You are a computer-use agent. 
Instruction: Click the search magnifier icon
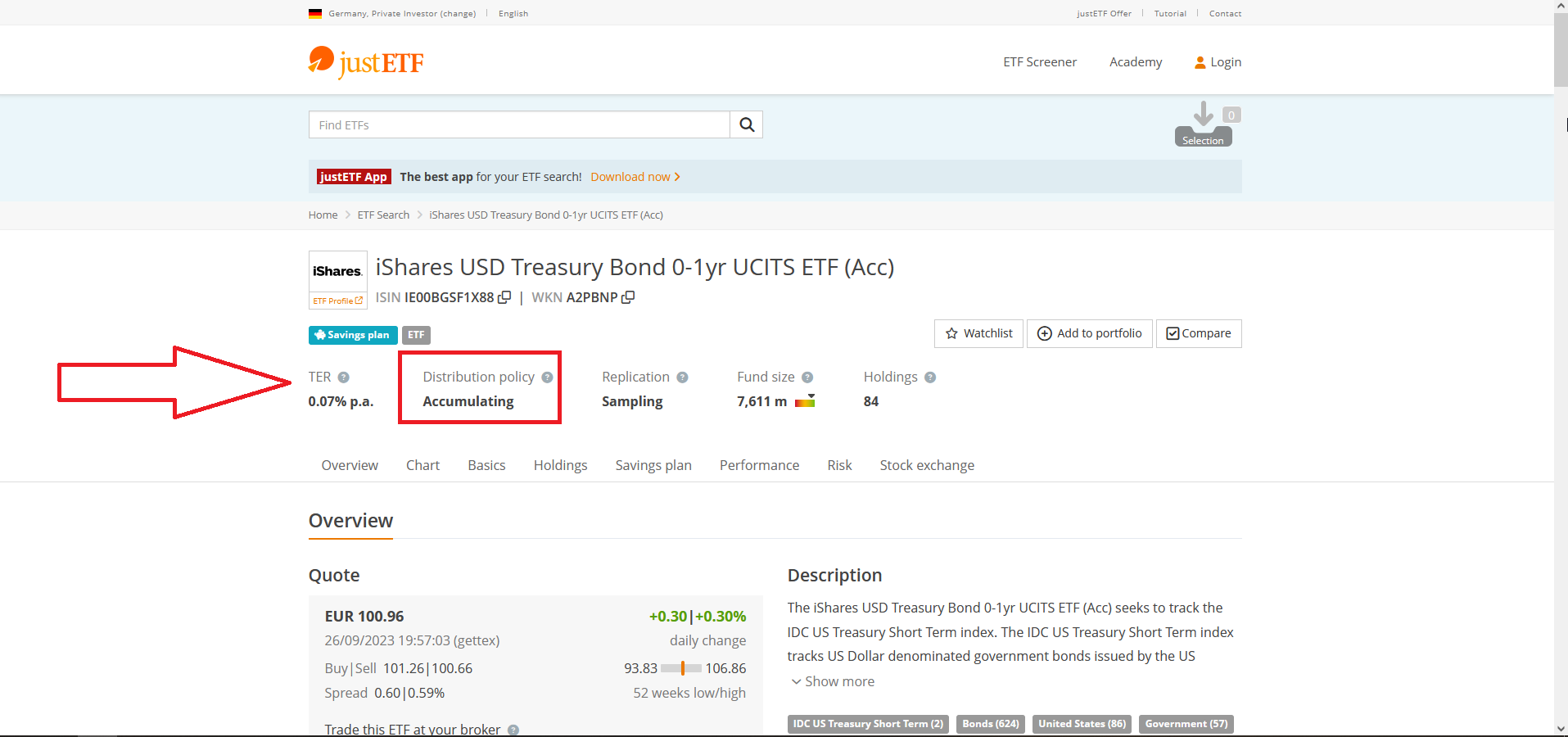(x=747, y=124)
